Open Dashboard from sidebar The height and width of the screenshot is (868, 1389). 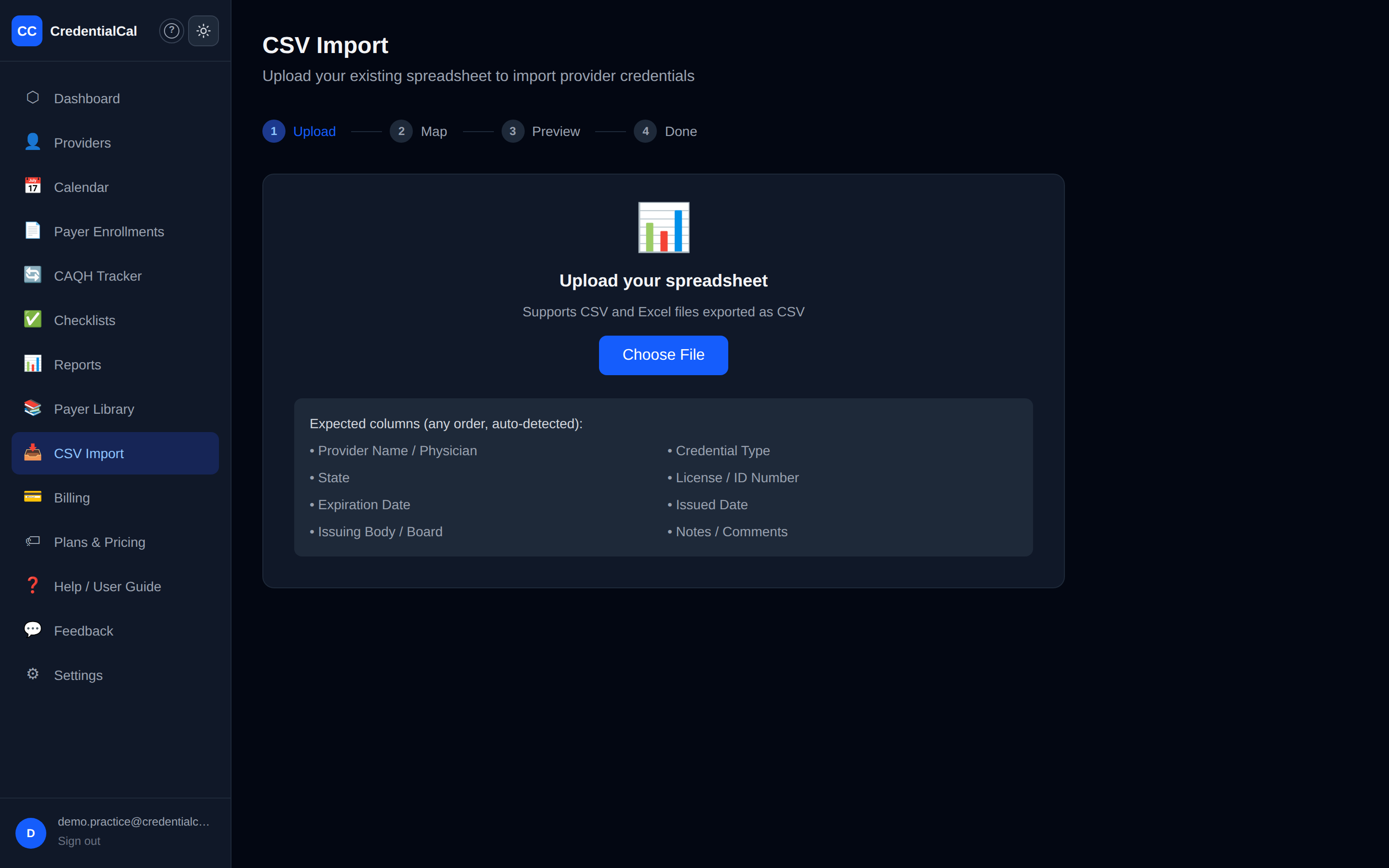tap(115, 99)
